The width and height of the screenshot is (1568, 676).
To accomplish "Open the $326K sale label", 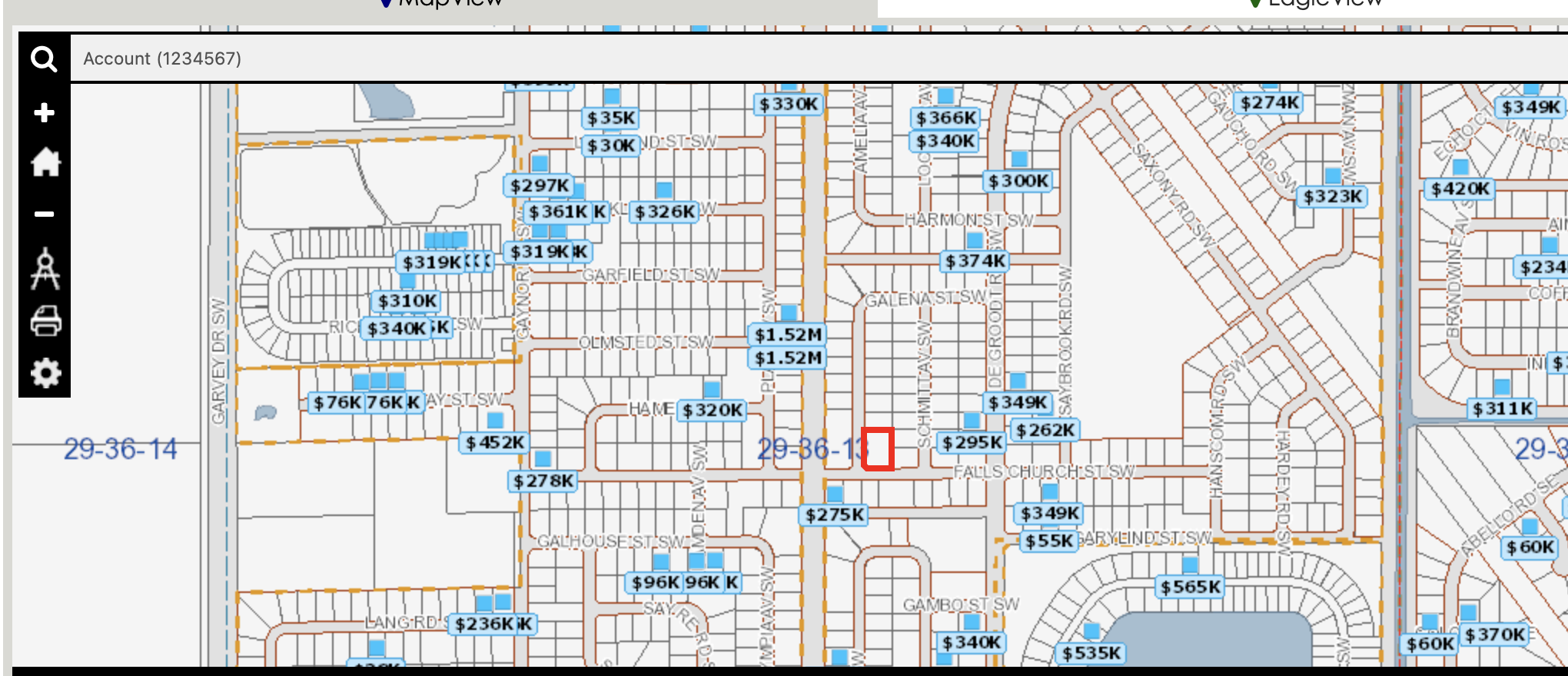I will (x=665, y=211).
